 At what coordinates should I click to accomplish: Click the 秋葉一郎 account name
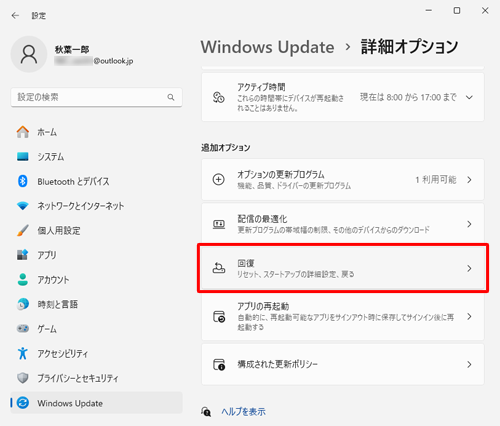click(x=72, y=49)
